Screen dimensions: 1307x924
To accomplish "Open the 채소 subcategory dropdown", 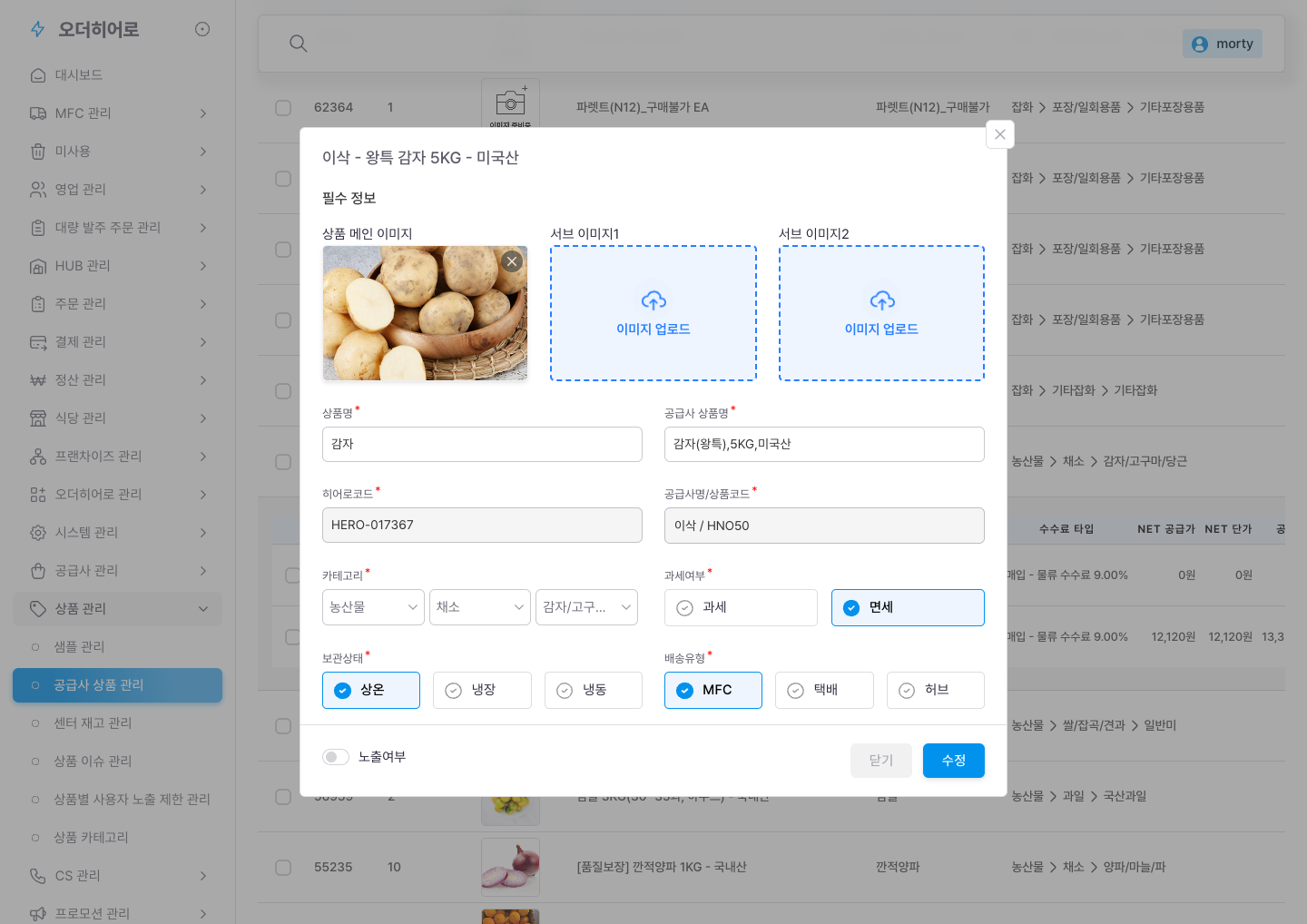I will 479,607.
